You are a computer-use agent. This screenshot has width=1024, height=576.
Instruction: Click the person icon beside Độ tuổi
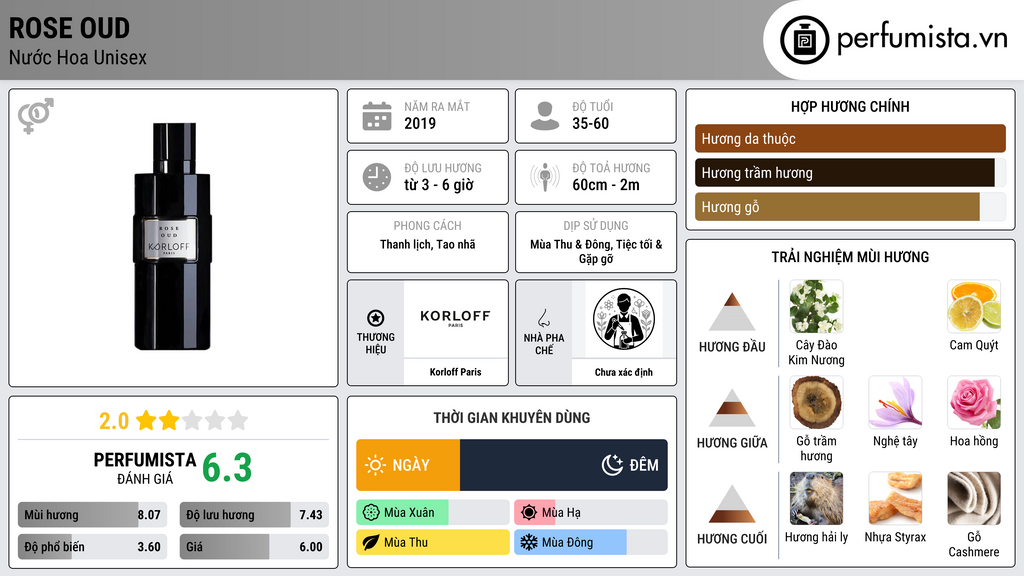tap(545, 116)
